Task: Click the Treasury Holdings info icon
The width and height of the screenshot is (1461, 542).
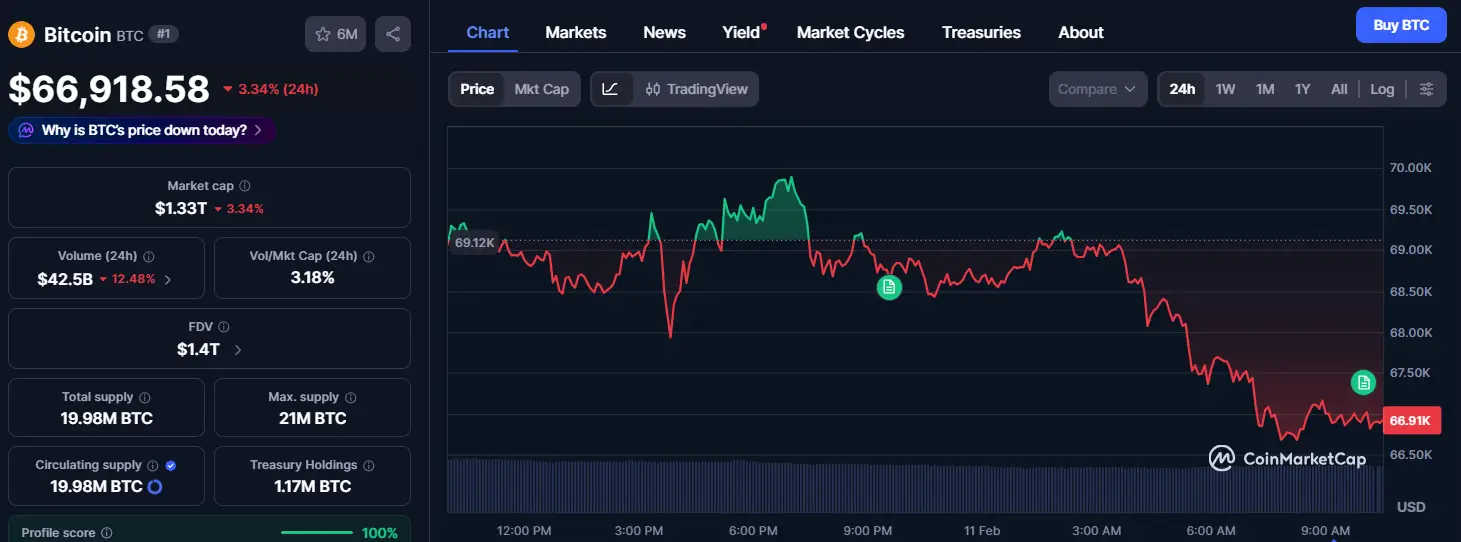Action: (x=368, y=465)
